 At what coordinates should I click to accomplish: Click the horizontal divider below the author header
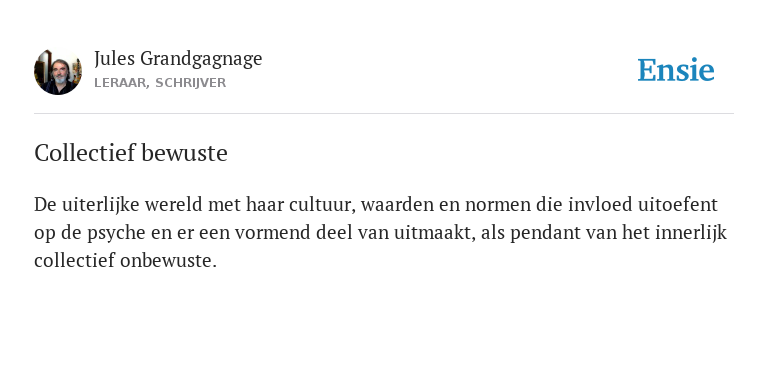tap(384, 114)
